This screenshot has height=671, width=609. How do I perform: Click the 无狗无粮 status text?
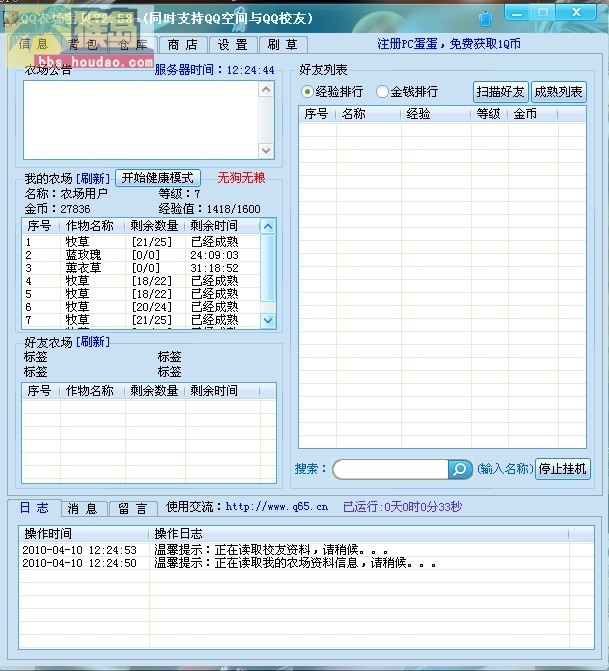[241, 178]
